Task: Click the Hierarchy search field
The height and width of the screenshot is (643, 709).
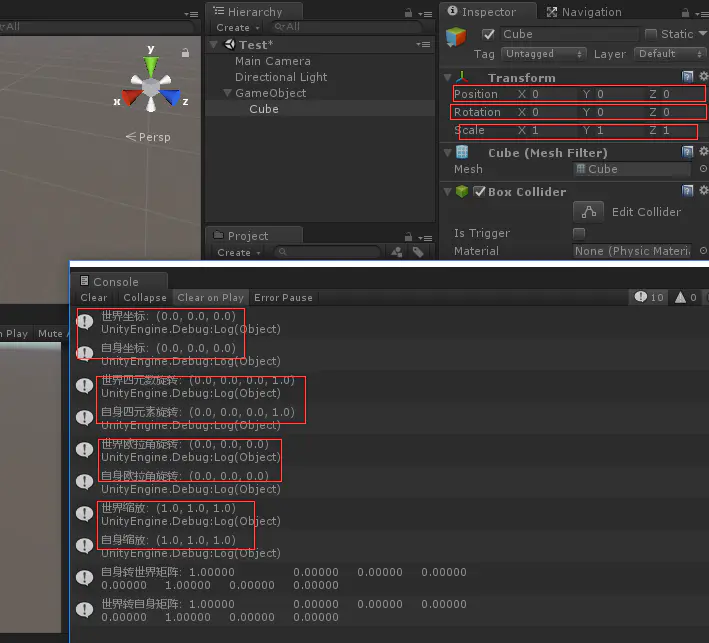Action: (x=346, y=27)
